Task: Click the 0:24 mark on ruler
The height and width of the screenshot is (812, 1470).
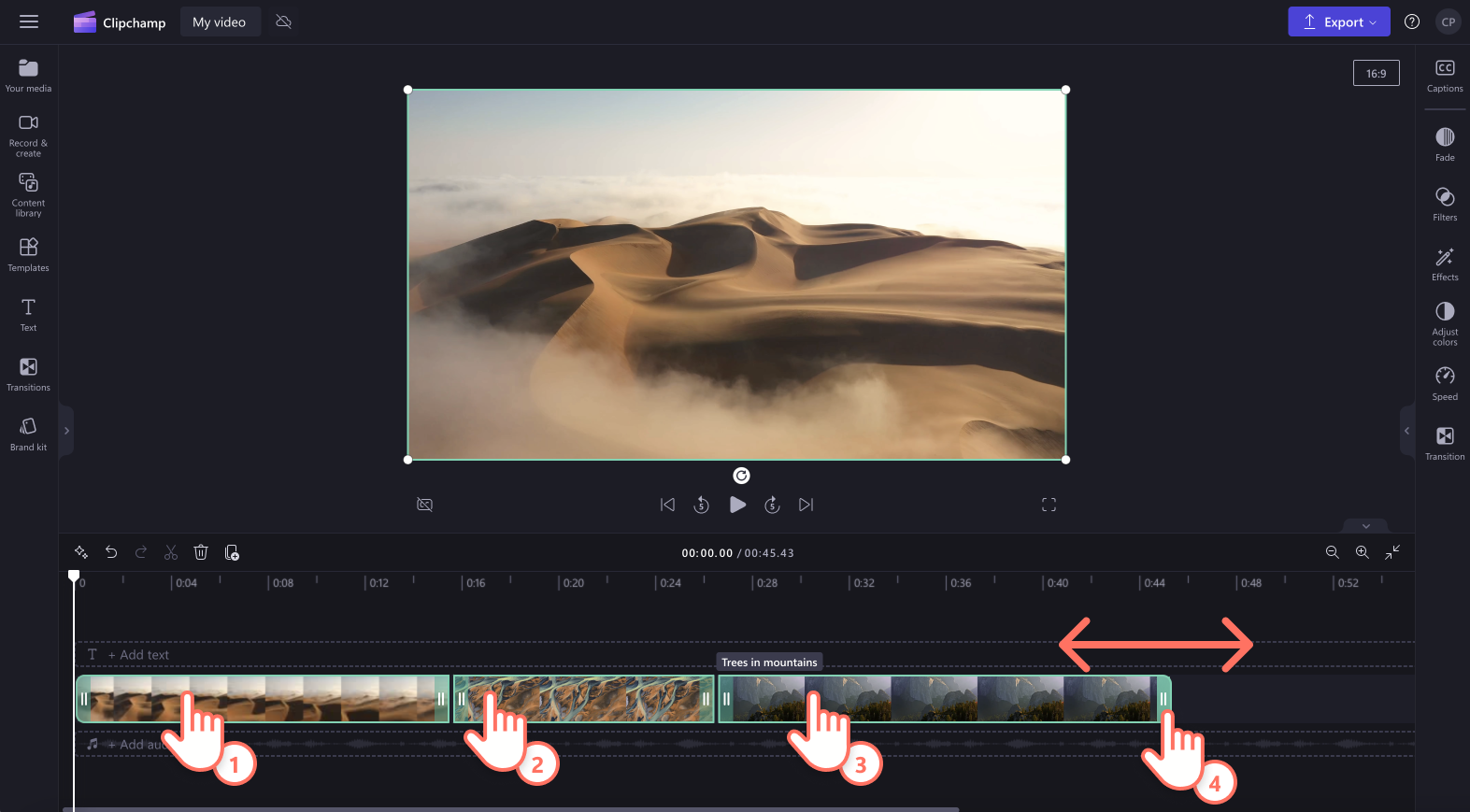Action: [x=670, y=583]
